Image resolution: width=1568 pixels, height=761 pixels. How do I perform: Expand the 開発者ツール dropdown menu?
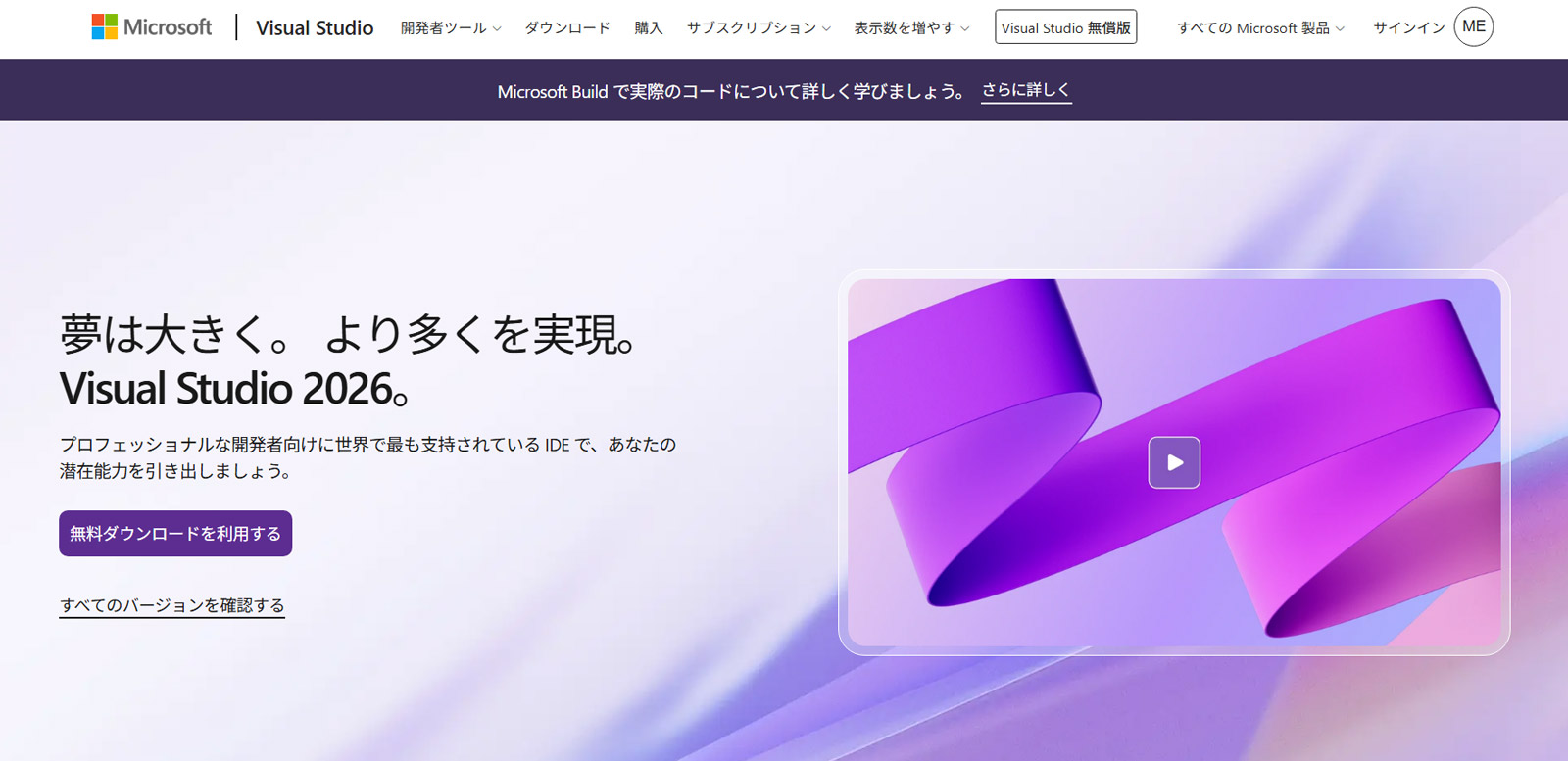point(451,28)
